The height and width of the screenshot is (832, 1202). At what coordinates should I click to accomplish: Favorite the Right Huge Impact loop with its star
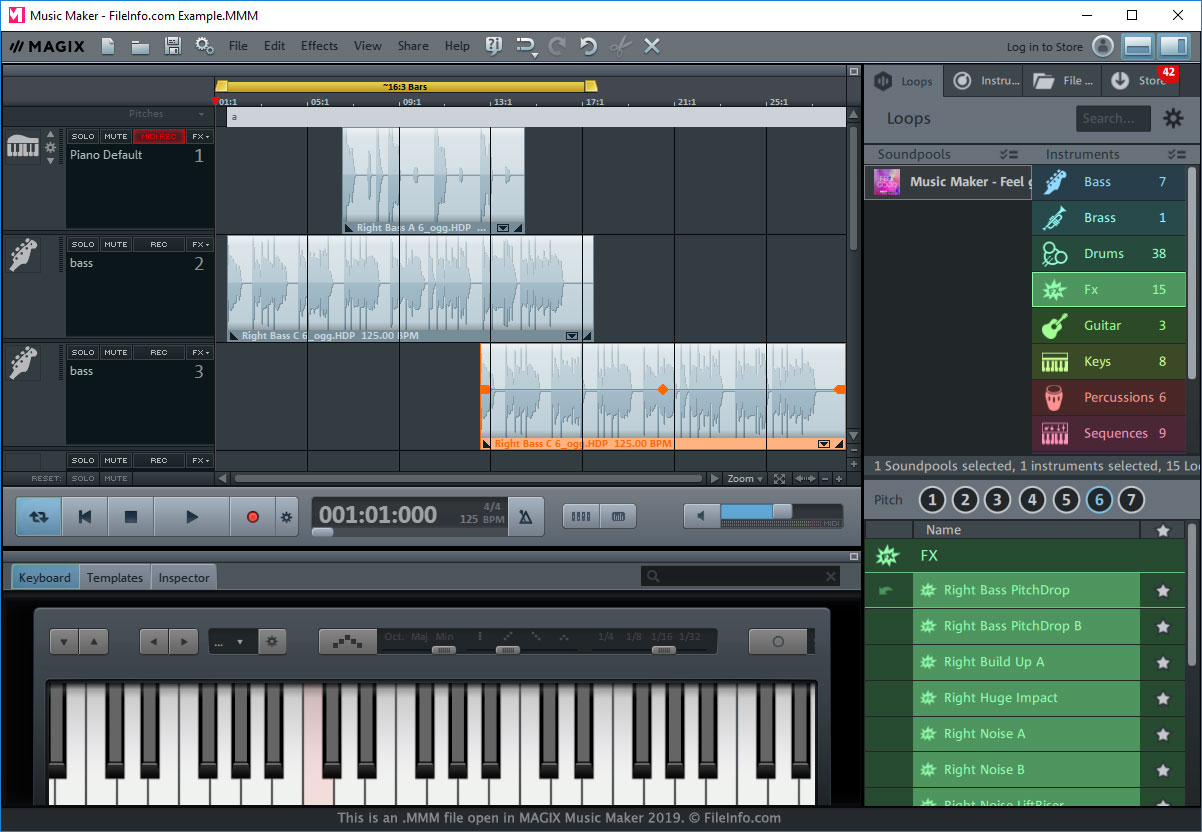pos(1162,699)
